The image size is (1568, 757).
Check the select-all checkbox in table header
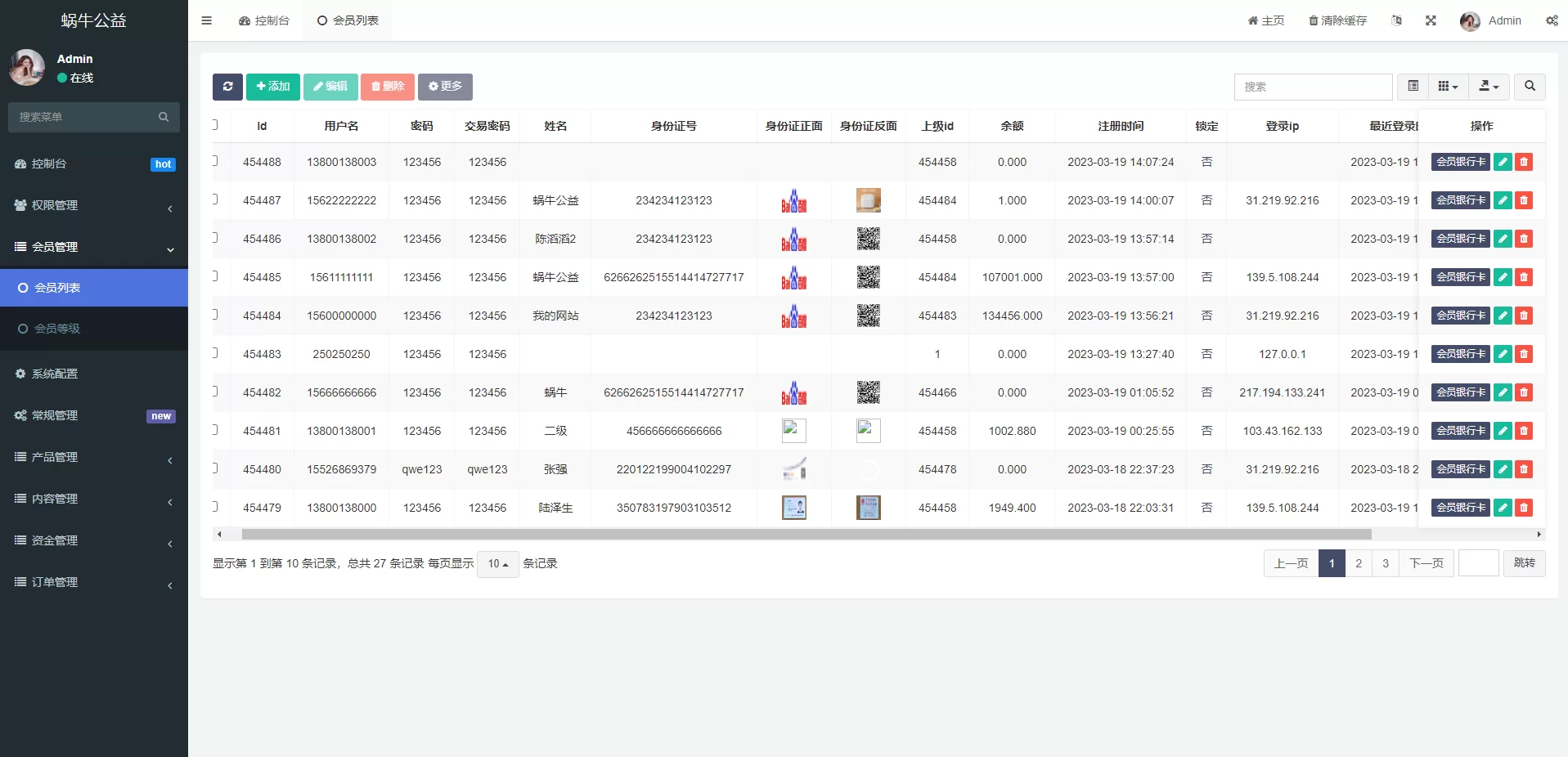214,125
